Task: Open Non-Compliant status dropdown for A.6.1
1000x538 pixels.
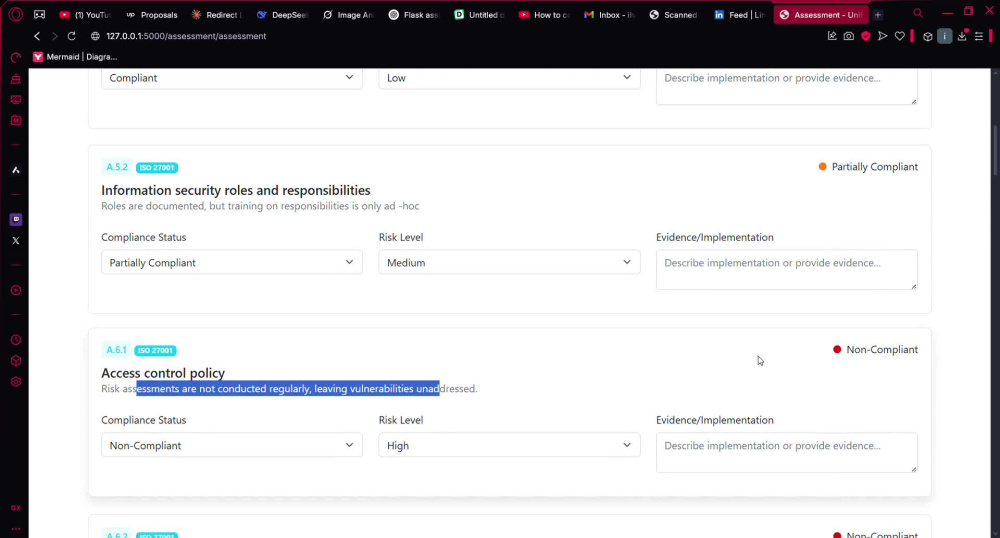Action: point(232,446)
